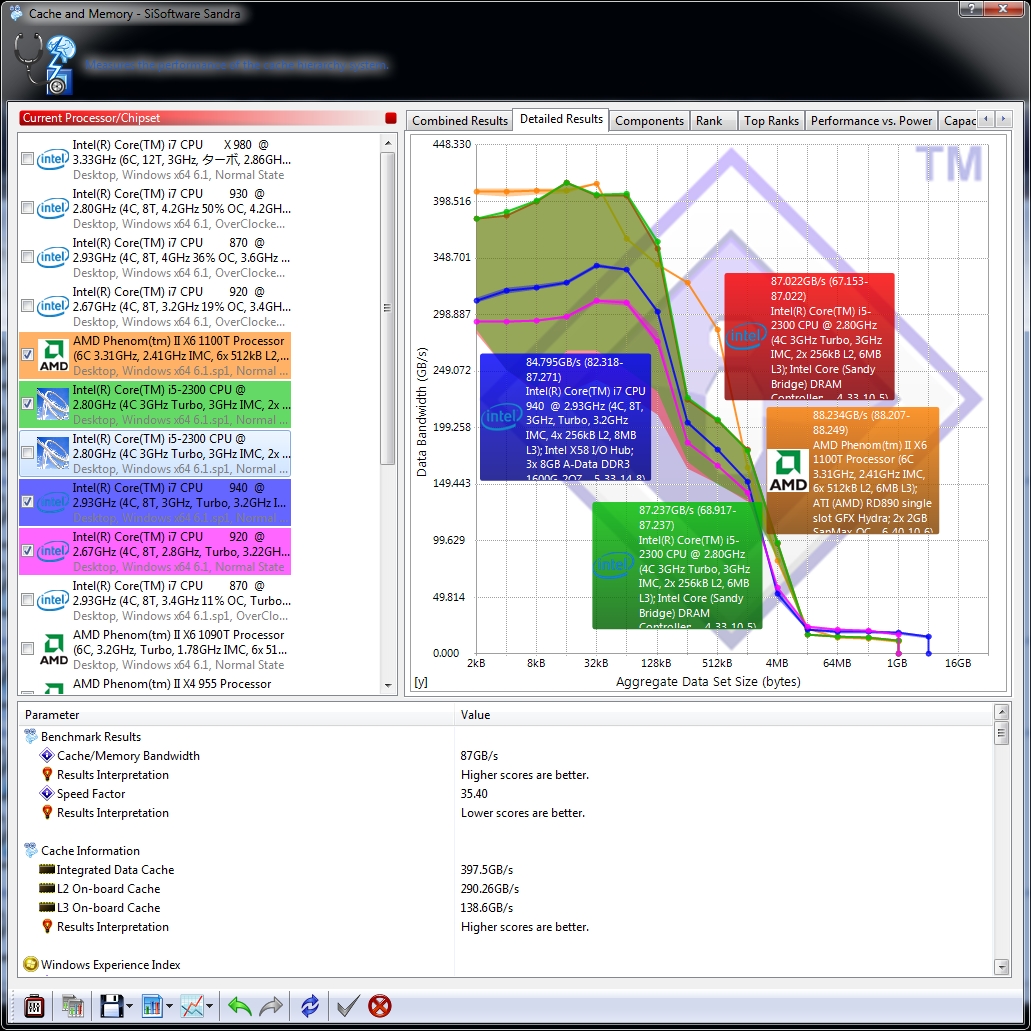This screenshot has width=1031, height=1031.
Task: Open the bar chart icon dropdown arrow
Action: 170,1006
